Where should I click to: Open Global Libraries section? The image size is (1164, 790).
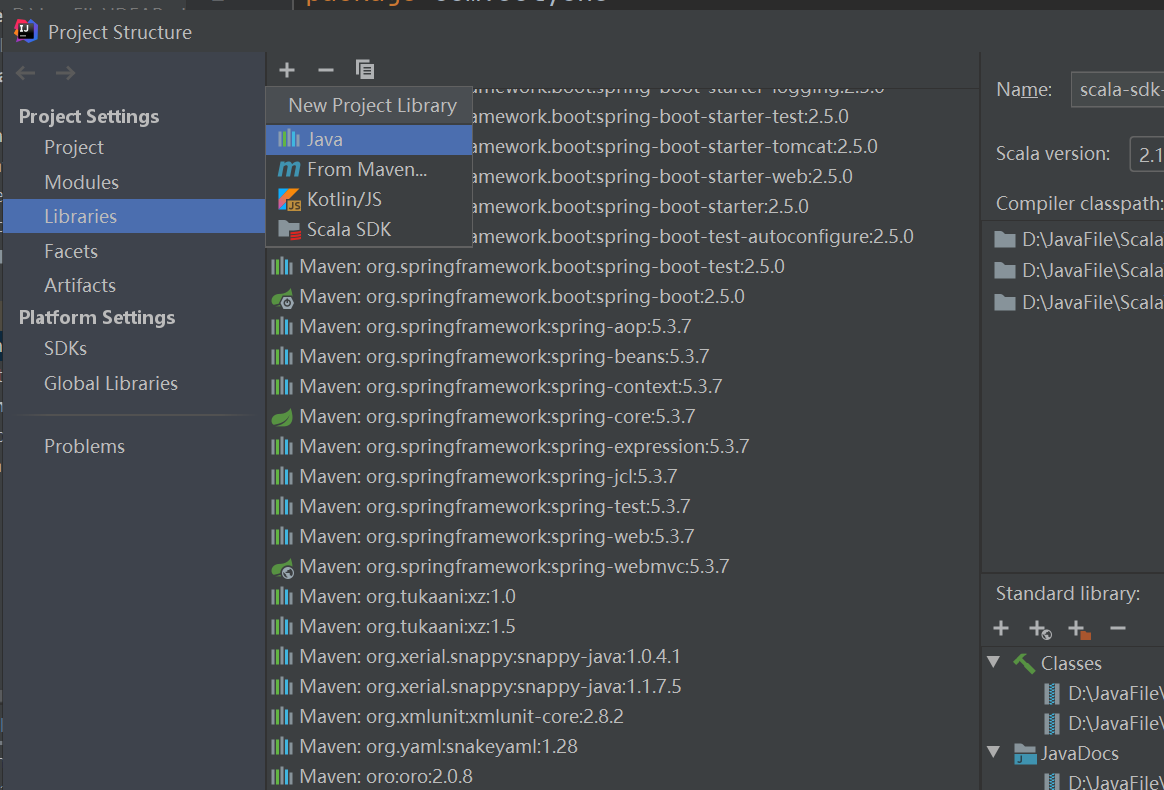pos(111,383)
